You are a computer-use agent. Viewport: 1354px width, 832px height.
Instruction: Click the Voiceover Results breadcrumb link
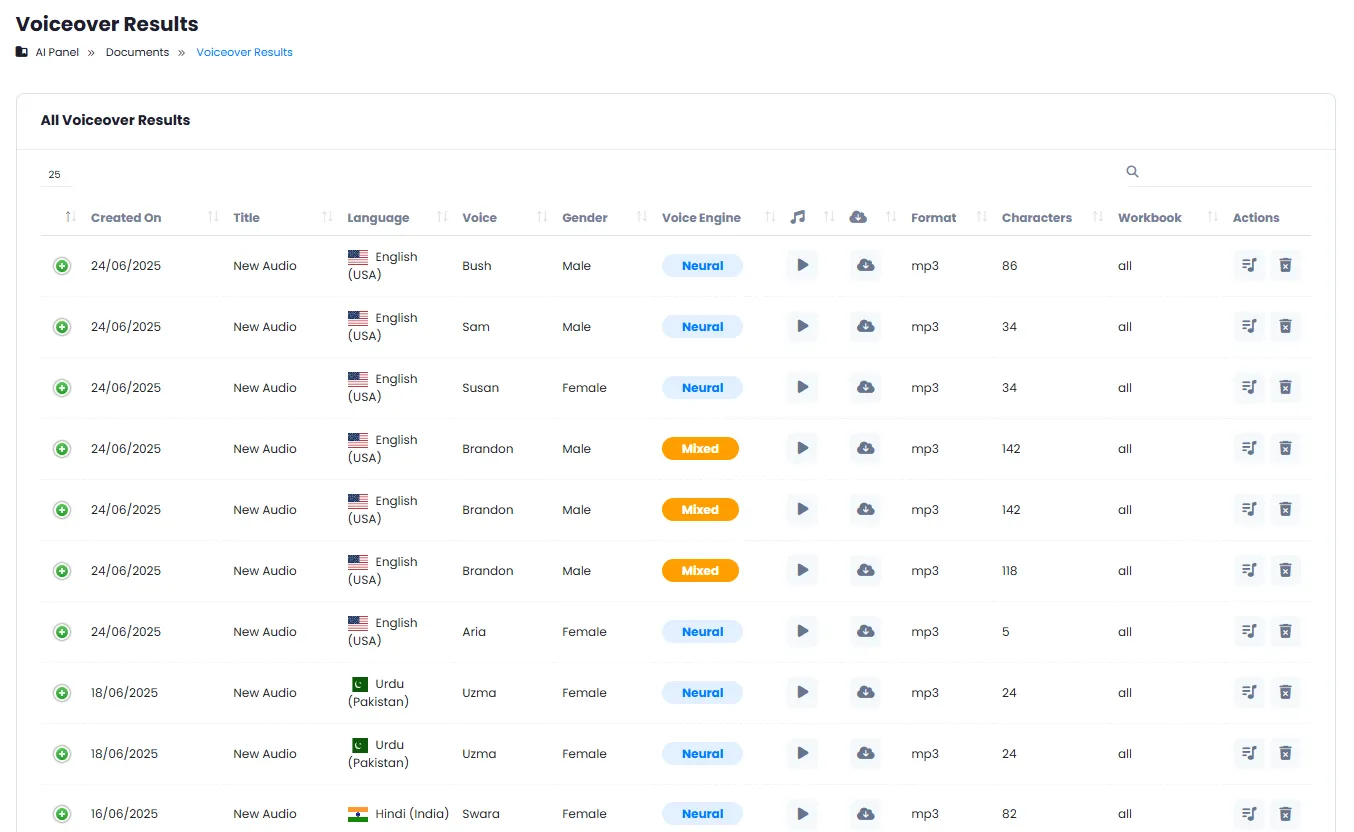pos(244,52)
